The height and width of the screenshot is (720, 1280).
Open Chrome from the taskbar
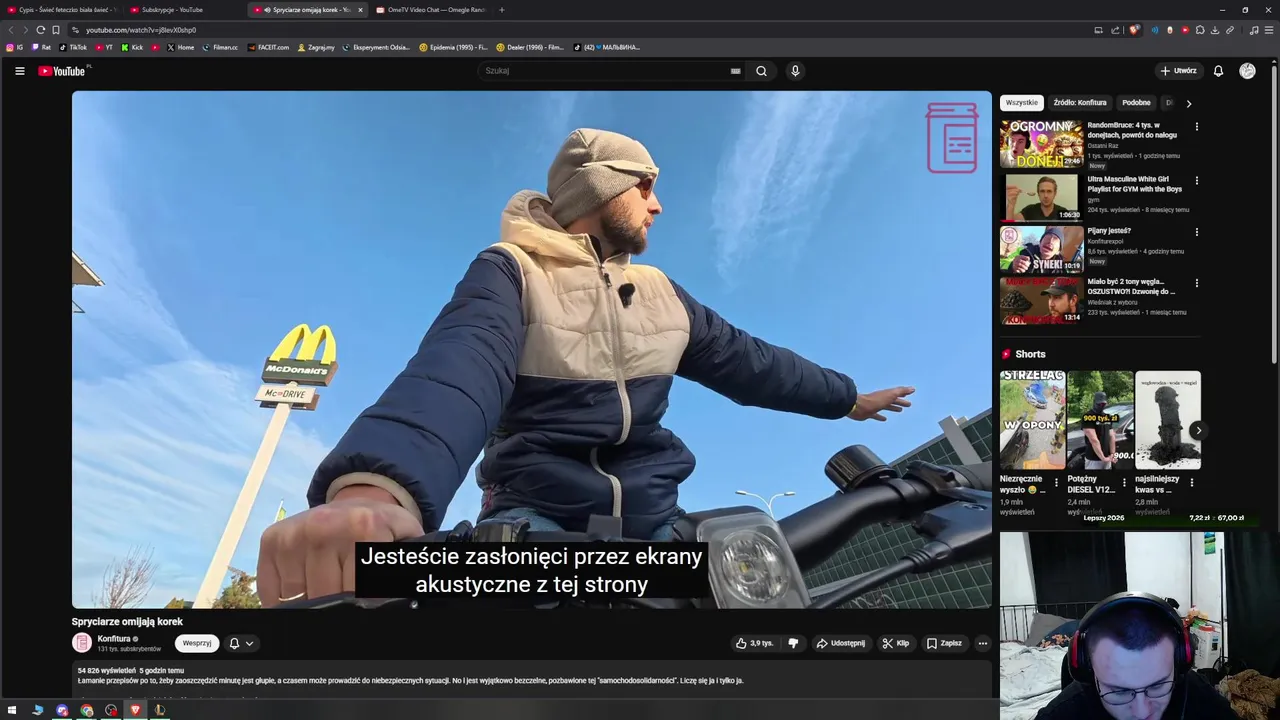[x=87, y=710]
